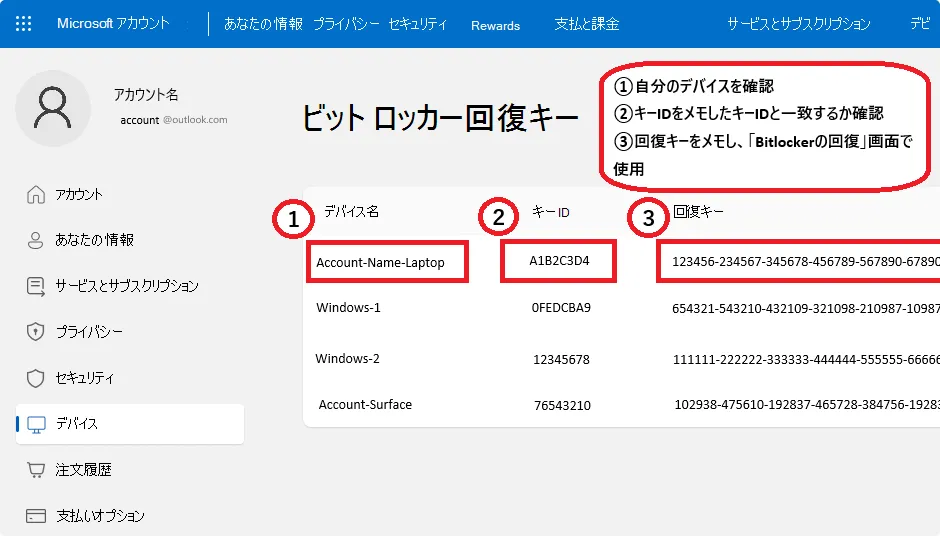Click the subscriptions icon beside サービスとサブスクリプション
940x536 pixels.
pos(35,287)
